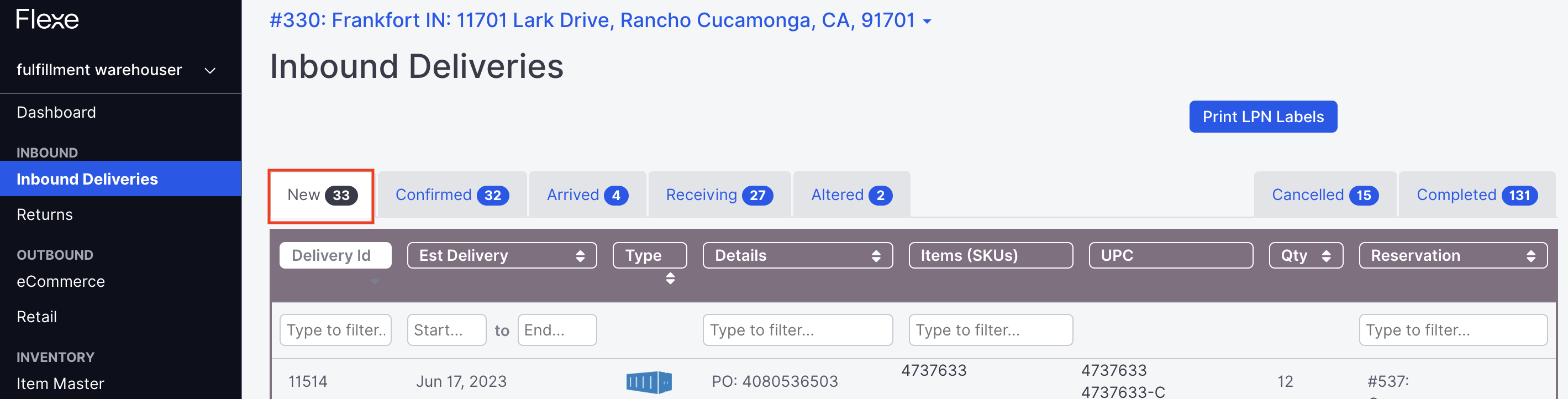
Task: Click the sort arrows under the Type header
Action: tap(670, 278)
